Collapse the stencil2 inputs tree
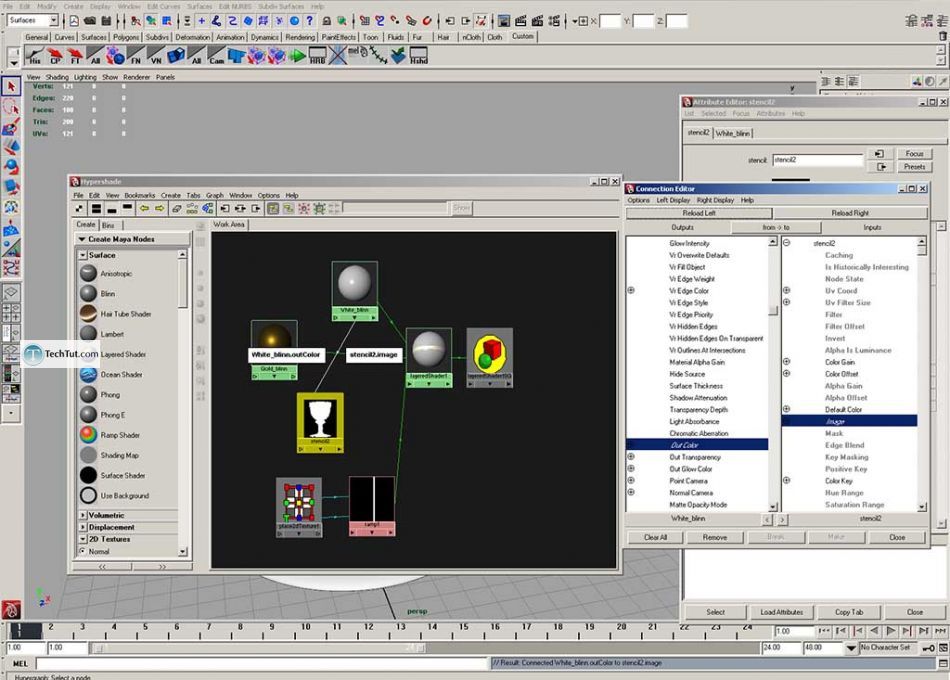The height and width of the screenshot is (680, 950). click(x=786, y=243)
